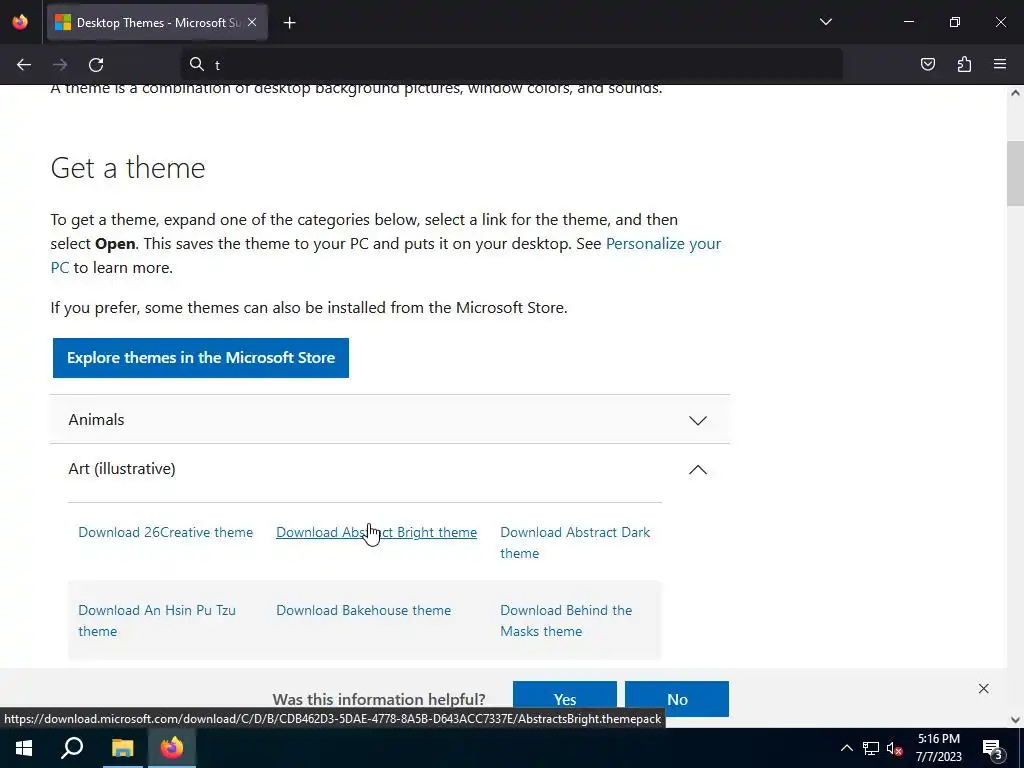Image resolution: width=1024 pixels, height=768 pixels.
Task: Open the Extensions puzzle icon
Action: click(964, 64)
